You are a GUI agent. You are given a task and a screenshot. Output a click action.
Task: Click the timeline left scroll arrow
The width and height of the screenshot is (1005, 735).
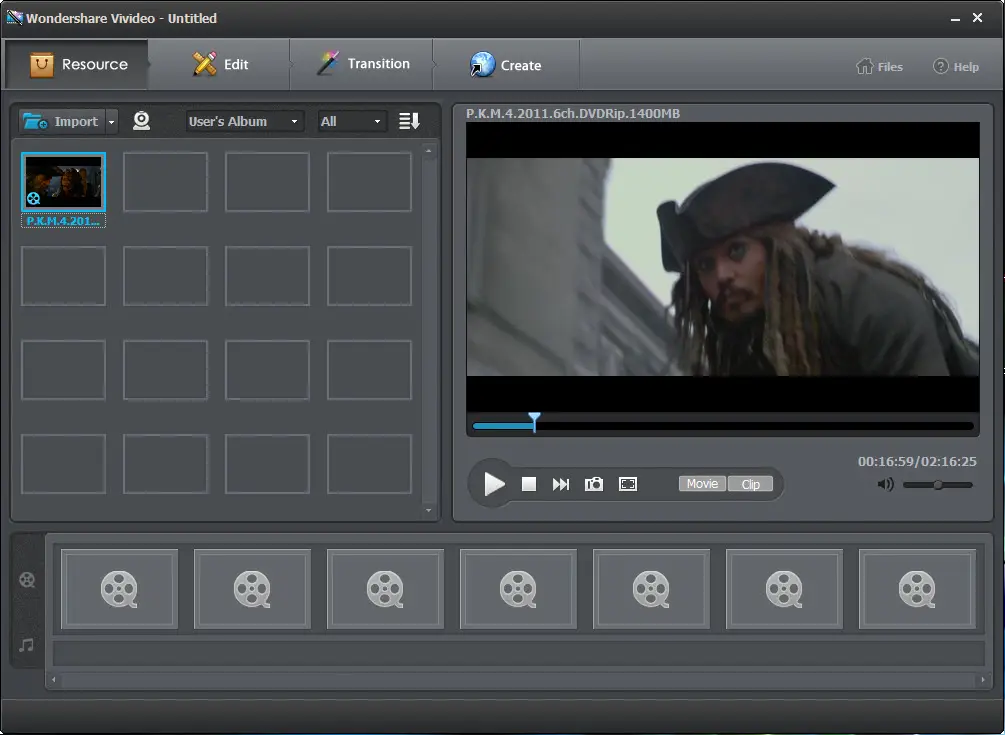[x=54, y=680]
